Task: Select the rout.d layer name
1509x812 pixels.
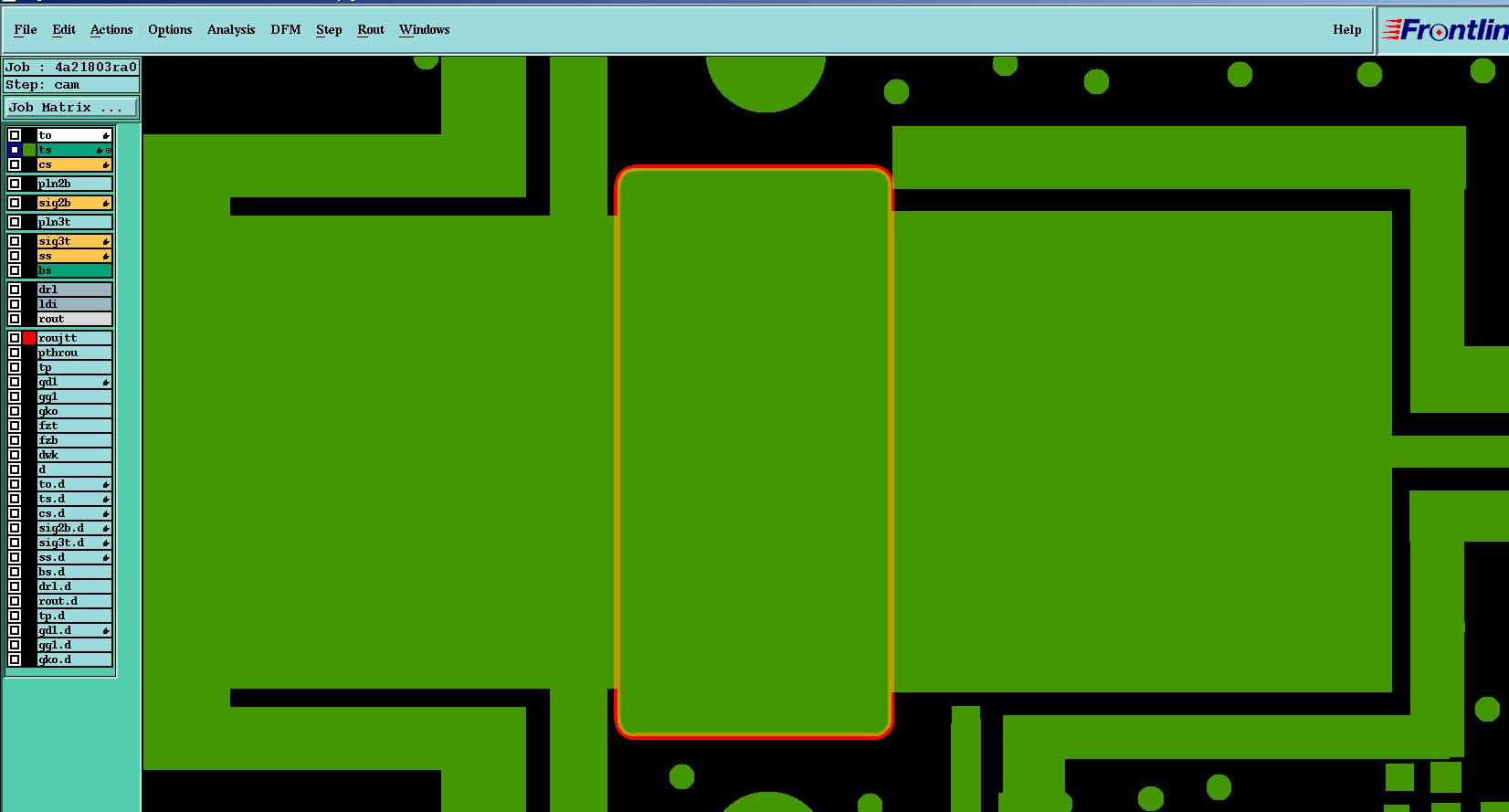Action: click(x=75, y=601)
